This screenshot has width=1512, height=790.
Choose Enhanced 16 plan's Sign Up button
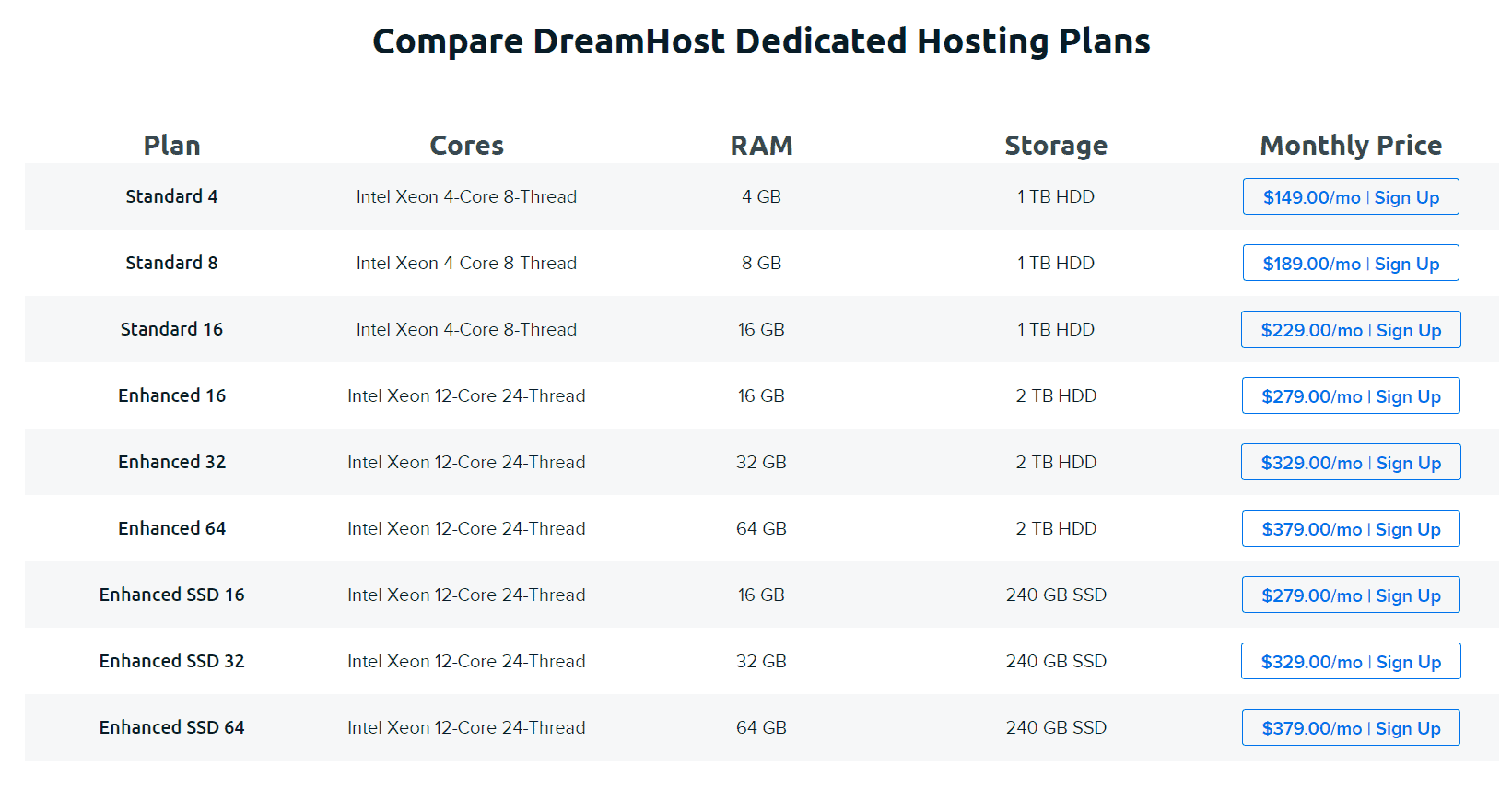[1350, 396]
